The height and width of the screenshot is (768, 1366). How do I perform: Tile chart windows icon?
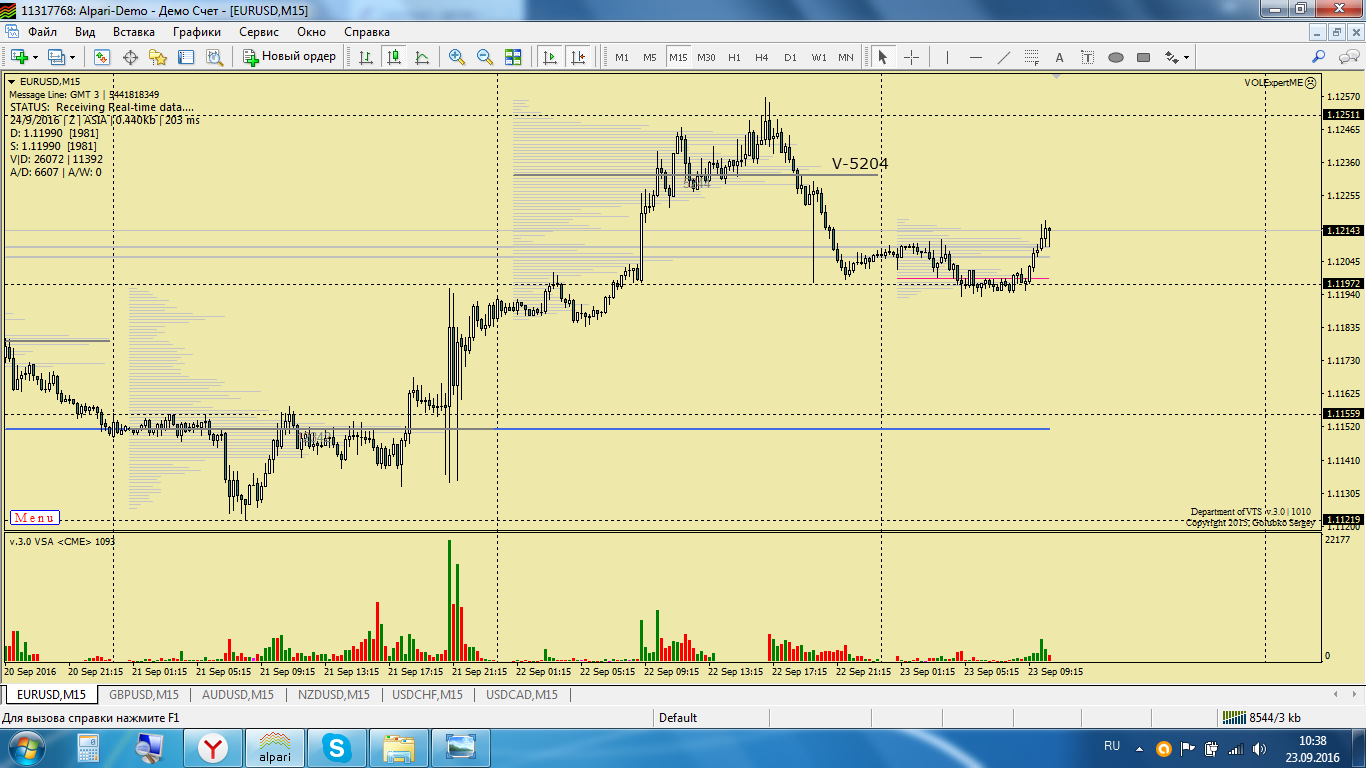[x=513, y=57]
